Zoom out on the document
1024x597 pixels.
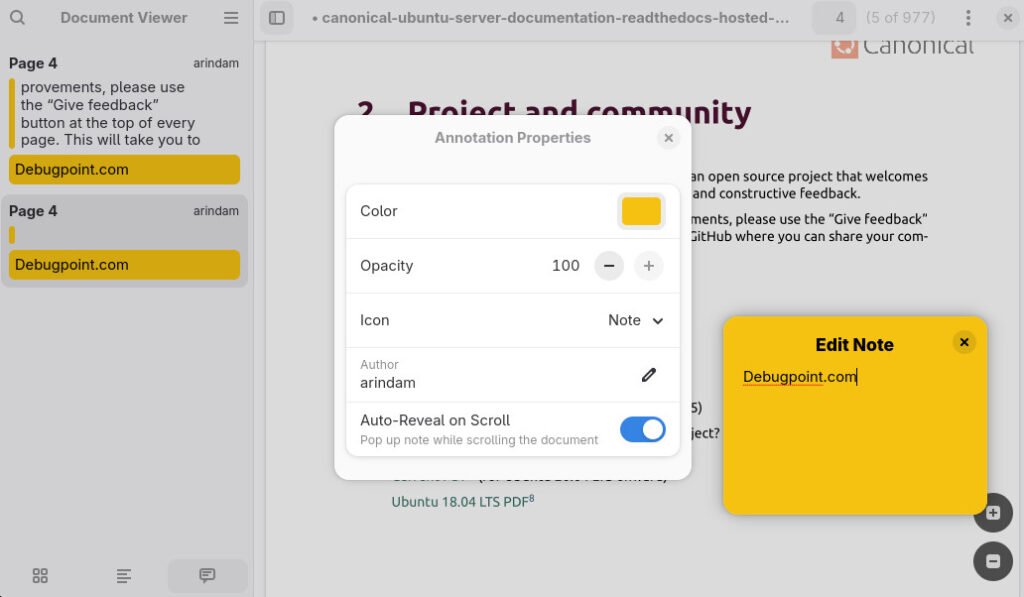pos(992,561)
